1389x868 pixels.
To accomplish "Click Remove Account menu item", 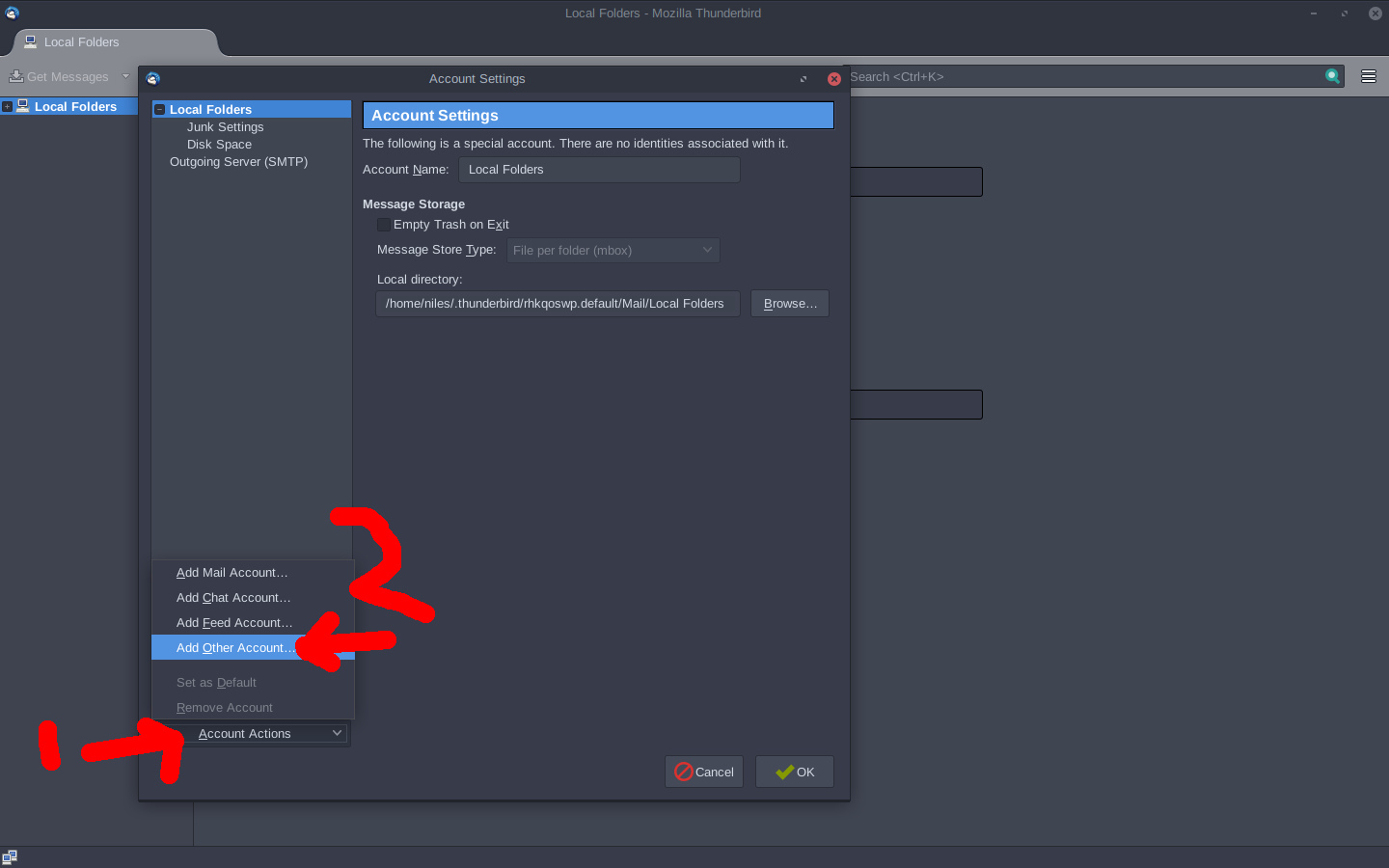I will 253,708.
